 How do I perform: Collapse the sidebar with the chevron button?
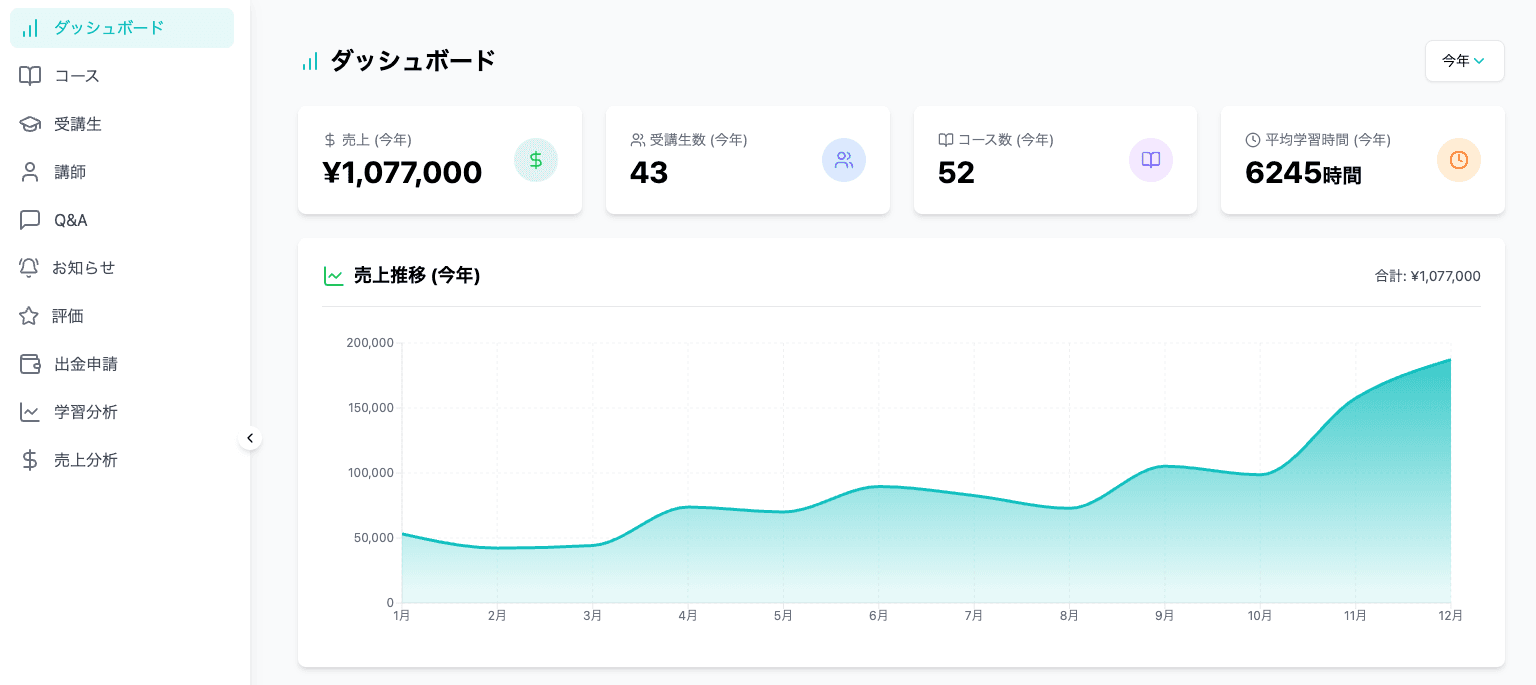click(250, 438)
